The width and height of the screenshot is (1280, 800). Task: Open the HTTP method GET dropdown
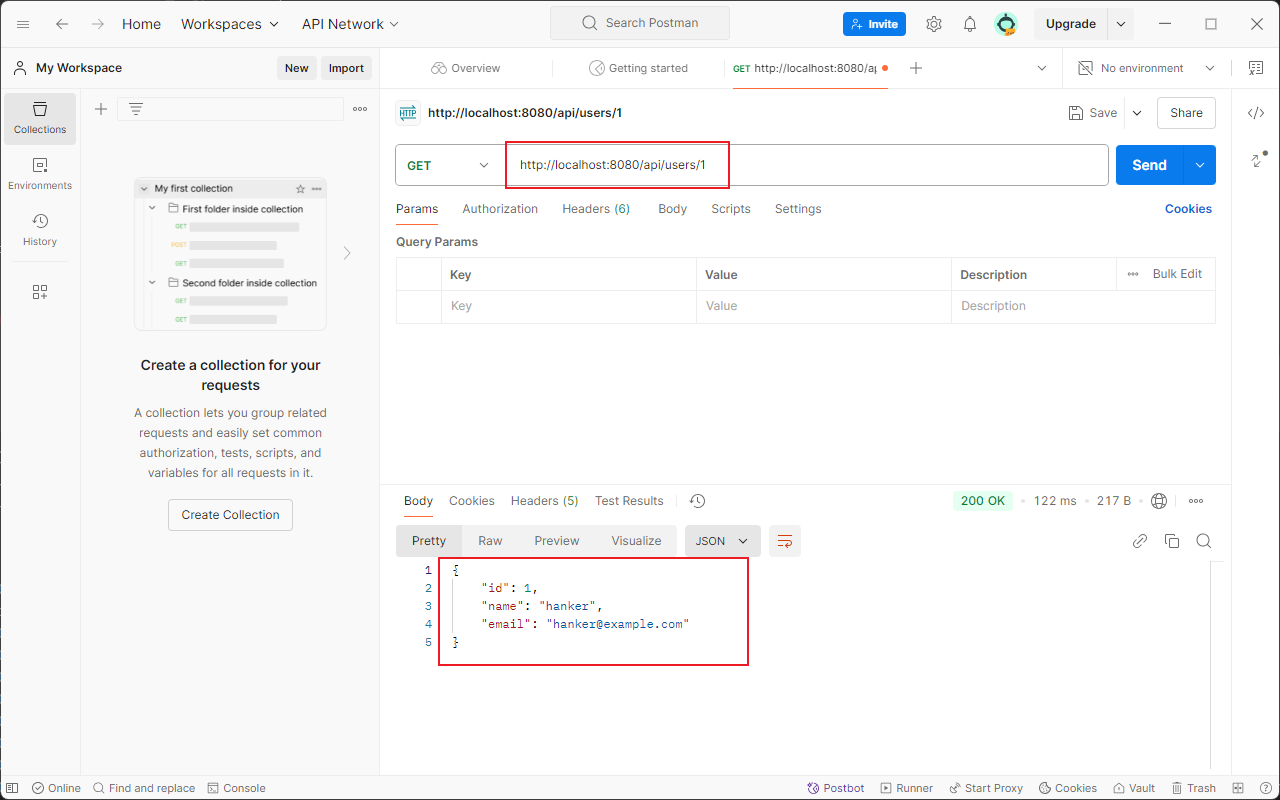[449, 165]
